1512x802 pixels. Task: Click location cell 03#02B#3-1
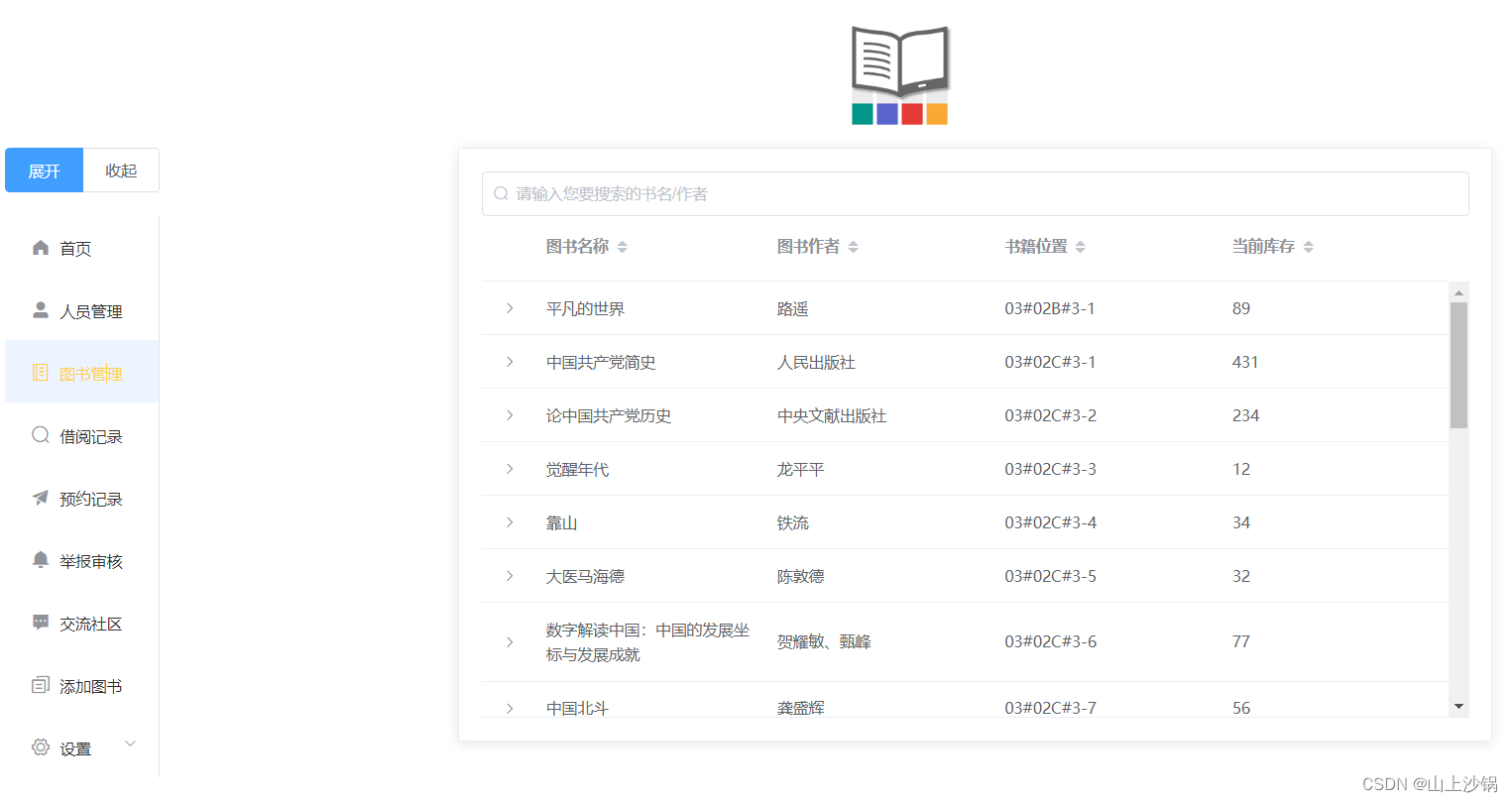(1050, 308)
